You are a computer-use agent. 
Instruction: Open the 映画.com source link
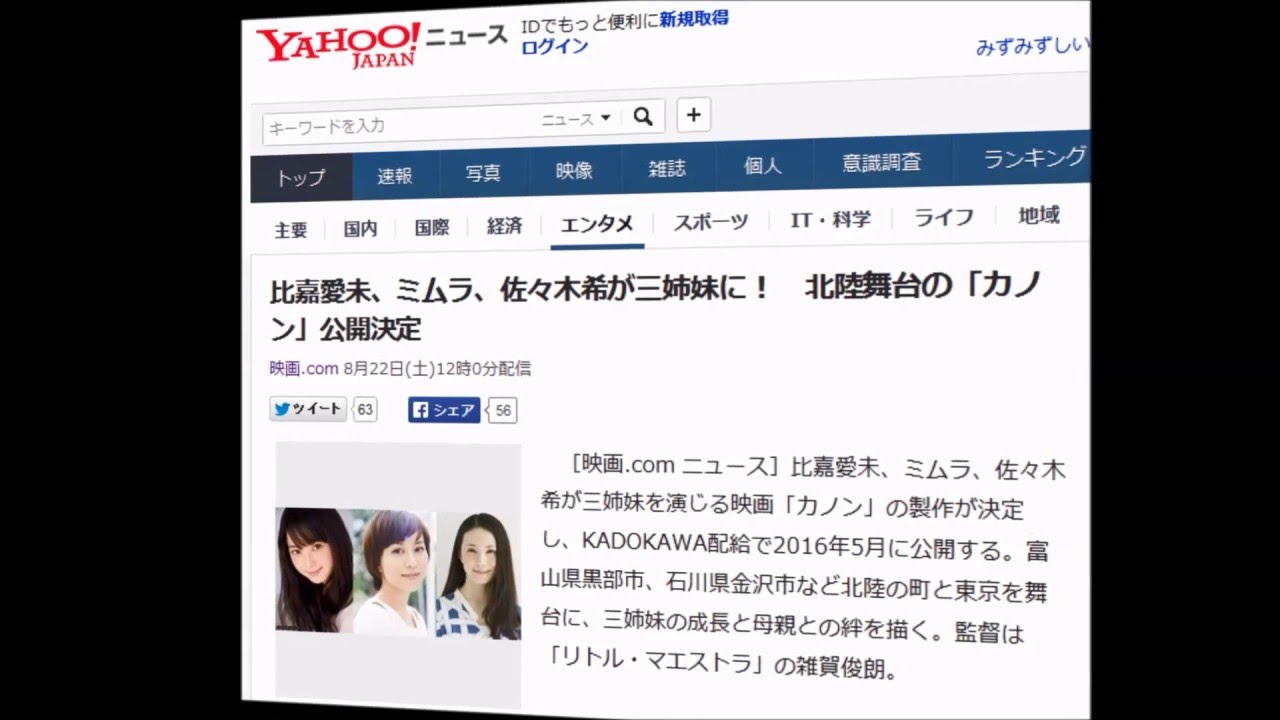coord(302,368)
